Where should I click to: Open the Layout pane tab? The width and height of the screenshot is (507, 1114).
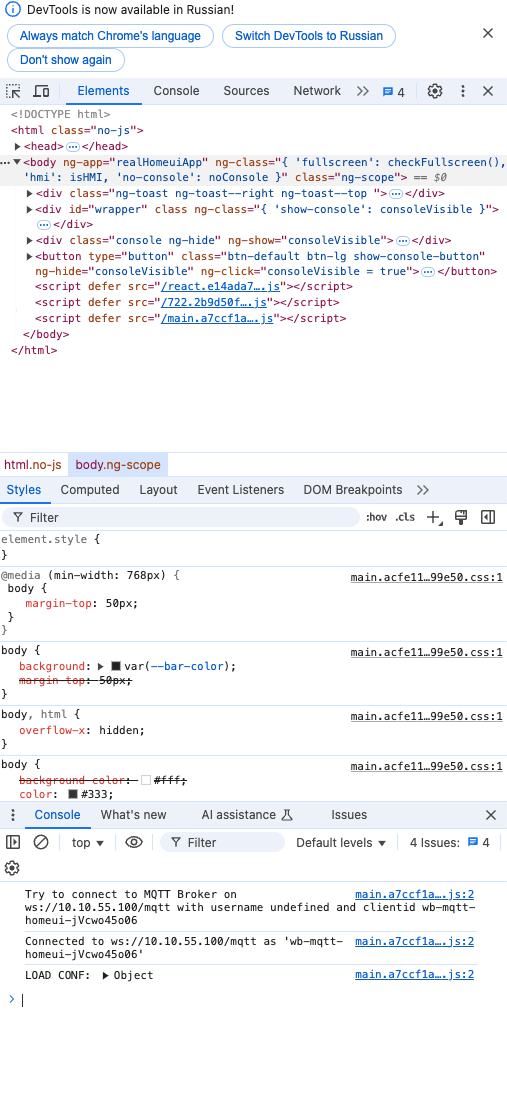pos(158,490)
